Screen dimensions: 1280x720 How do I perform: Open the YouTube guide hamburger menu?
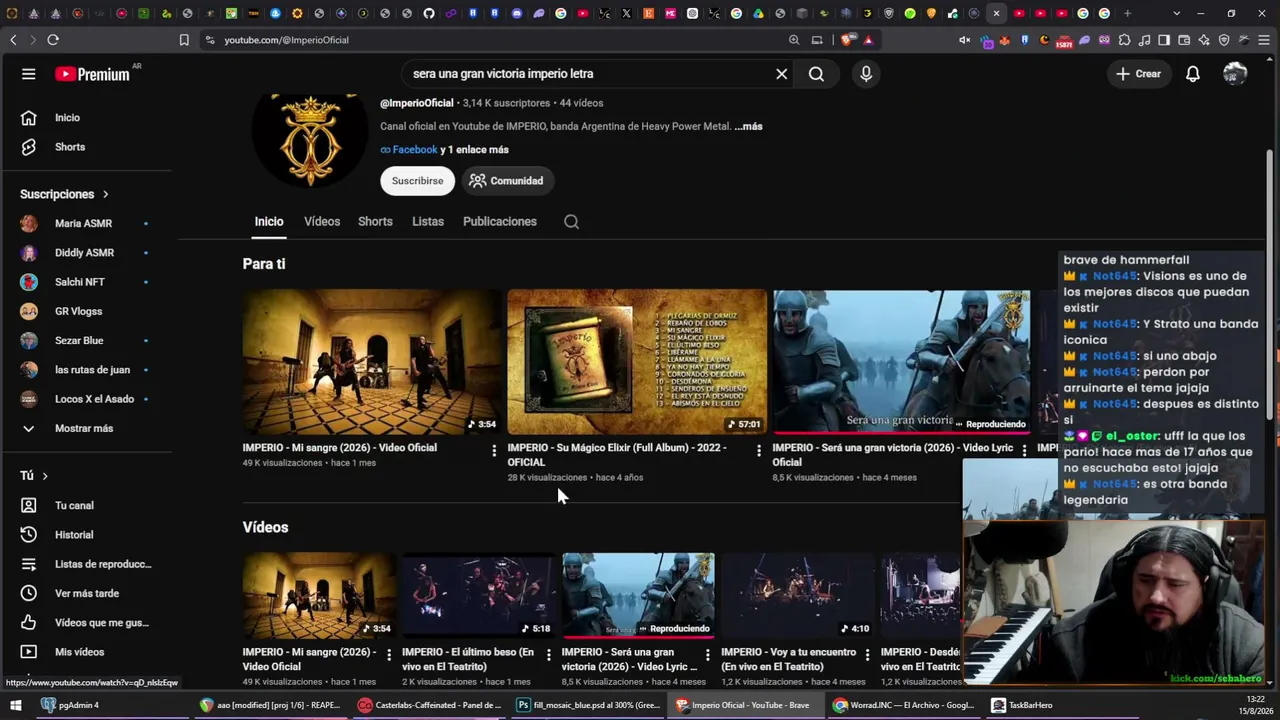(29, 74)
